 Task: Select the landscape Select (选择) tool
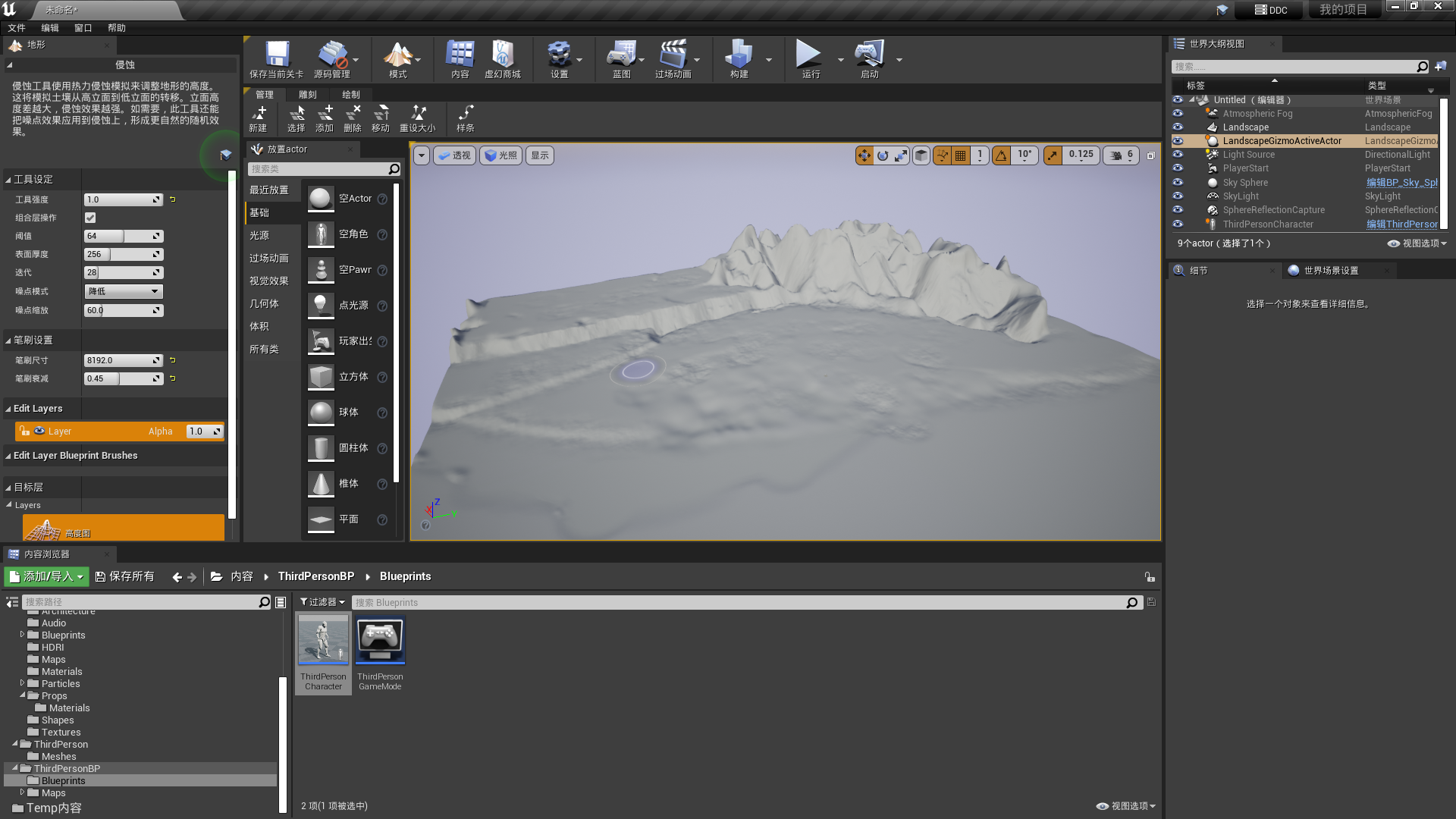(x=297, y=118)
